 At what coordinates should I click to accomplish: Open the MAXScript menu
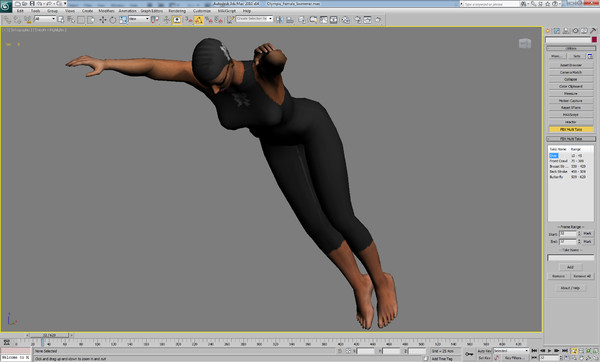(x=227, y=11)
